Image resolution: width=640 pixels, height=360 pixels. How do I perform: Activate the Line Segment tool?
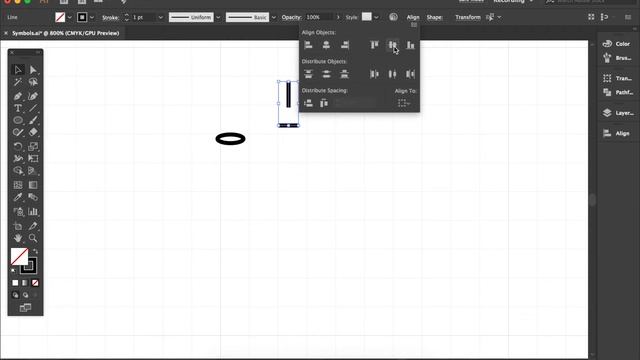[33, 108]
